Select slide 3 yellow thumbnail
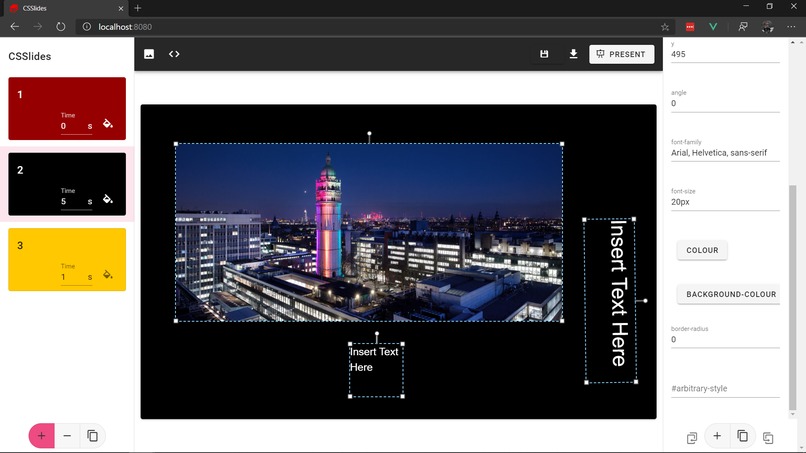 point(67,260)
